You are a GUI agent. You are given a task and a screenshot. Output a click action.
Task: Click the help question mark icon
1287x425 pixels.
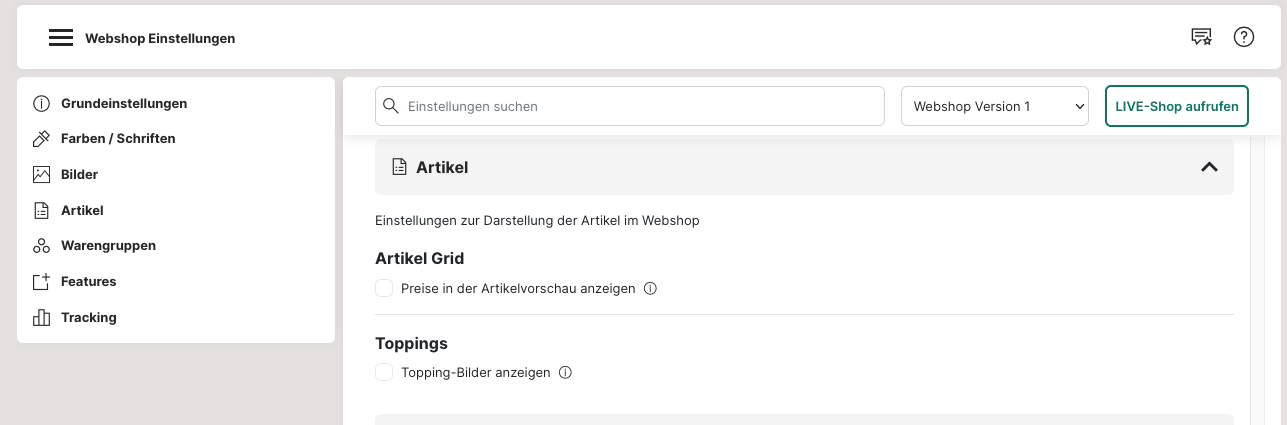point(1244,37)
